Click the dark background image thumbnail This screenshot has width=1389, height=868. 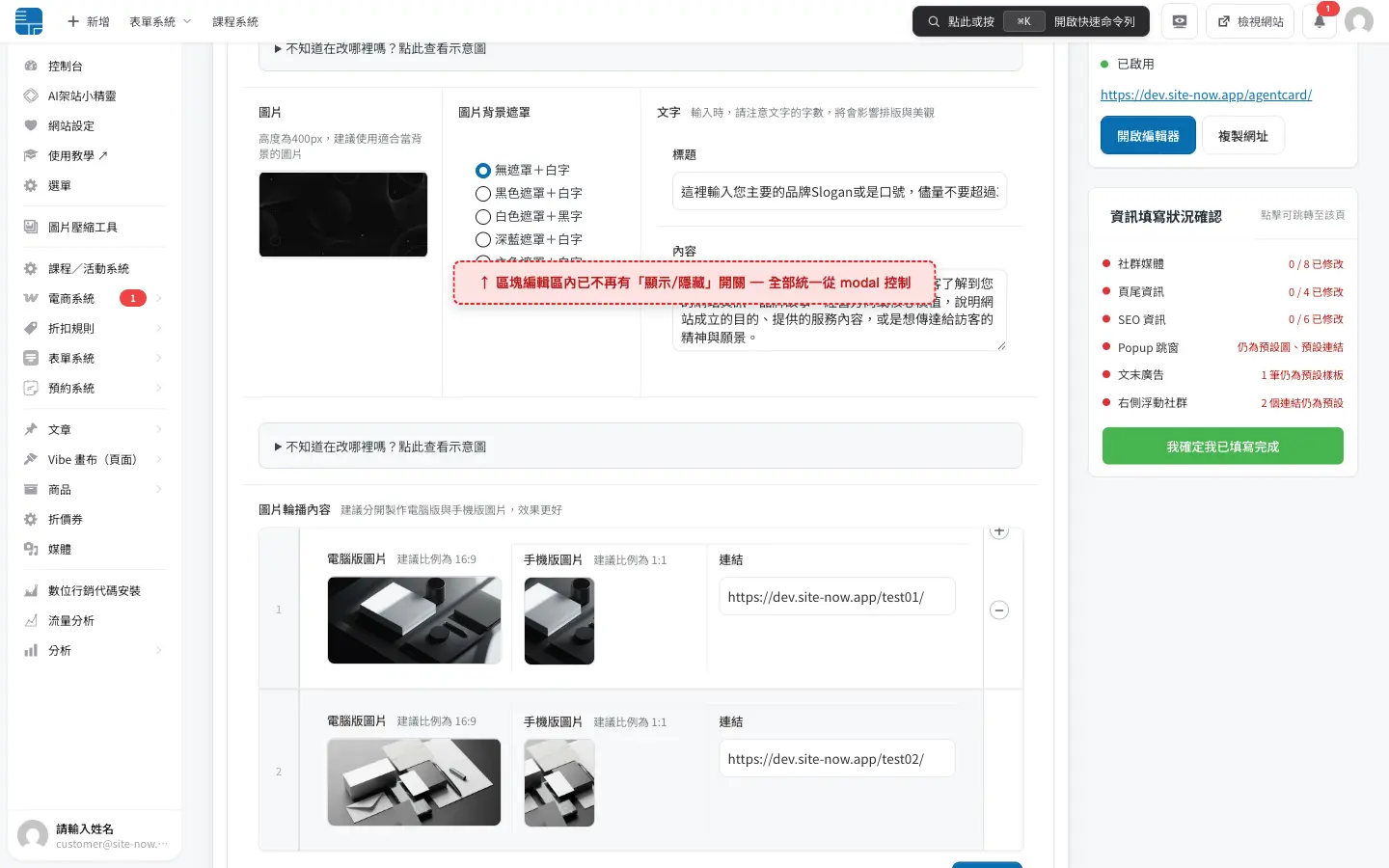point(343,214)
